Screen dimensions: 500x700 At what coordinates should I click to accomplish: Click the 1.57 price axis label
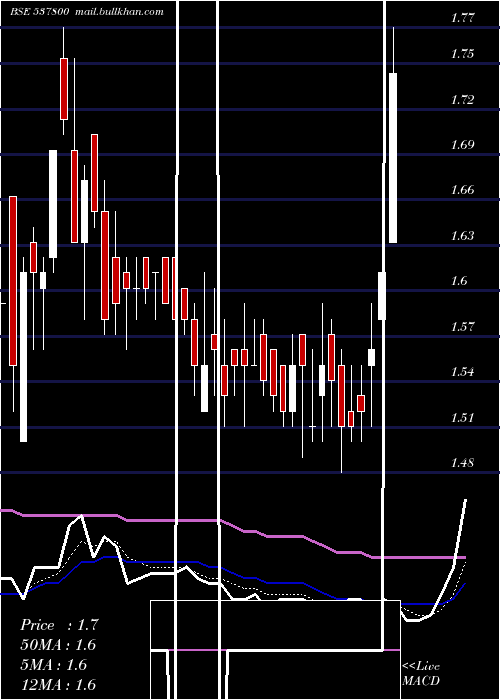point(462,327)
